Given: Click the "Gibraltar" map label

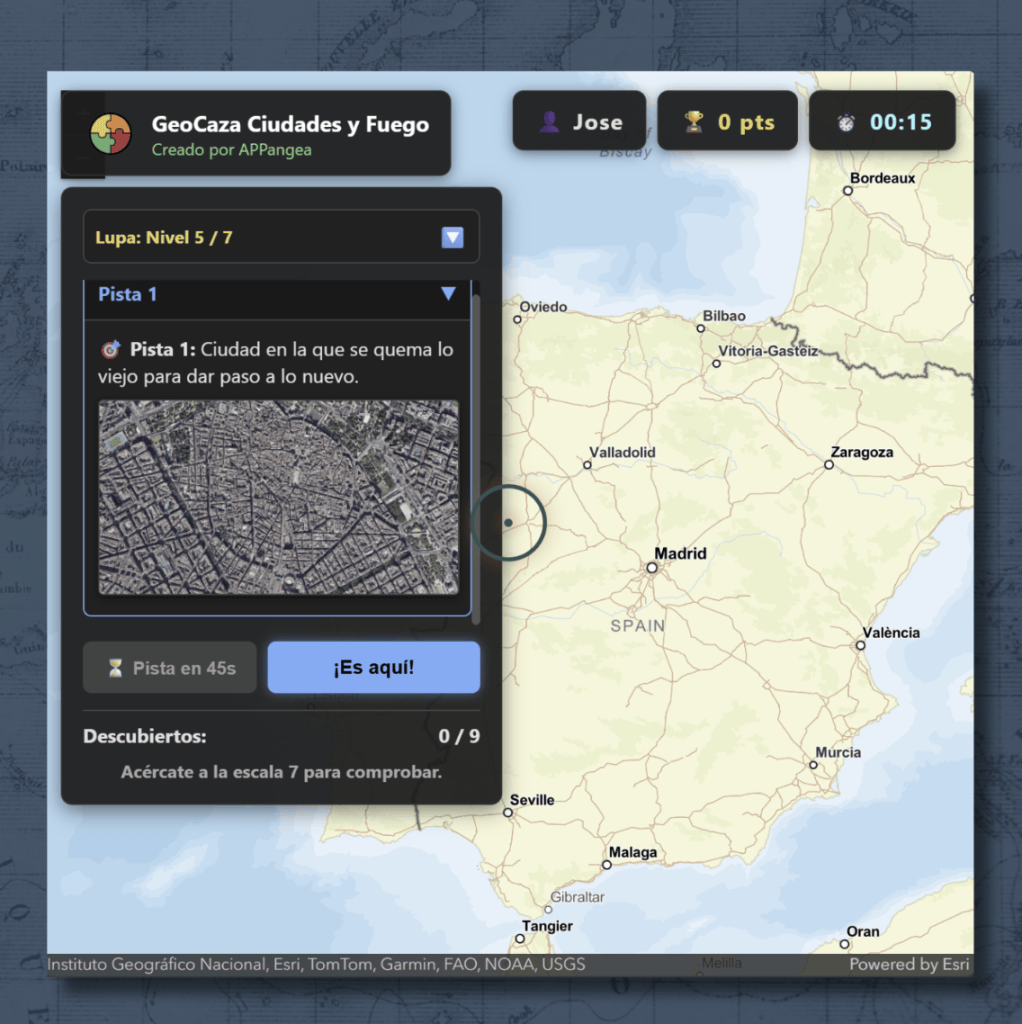Looking at the screenshot, I should pos(577,897).
